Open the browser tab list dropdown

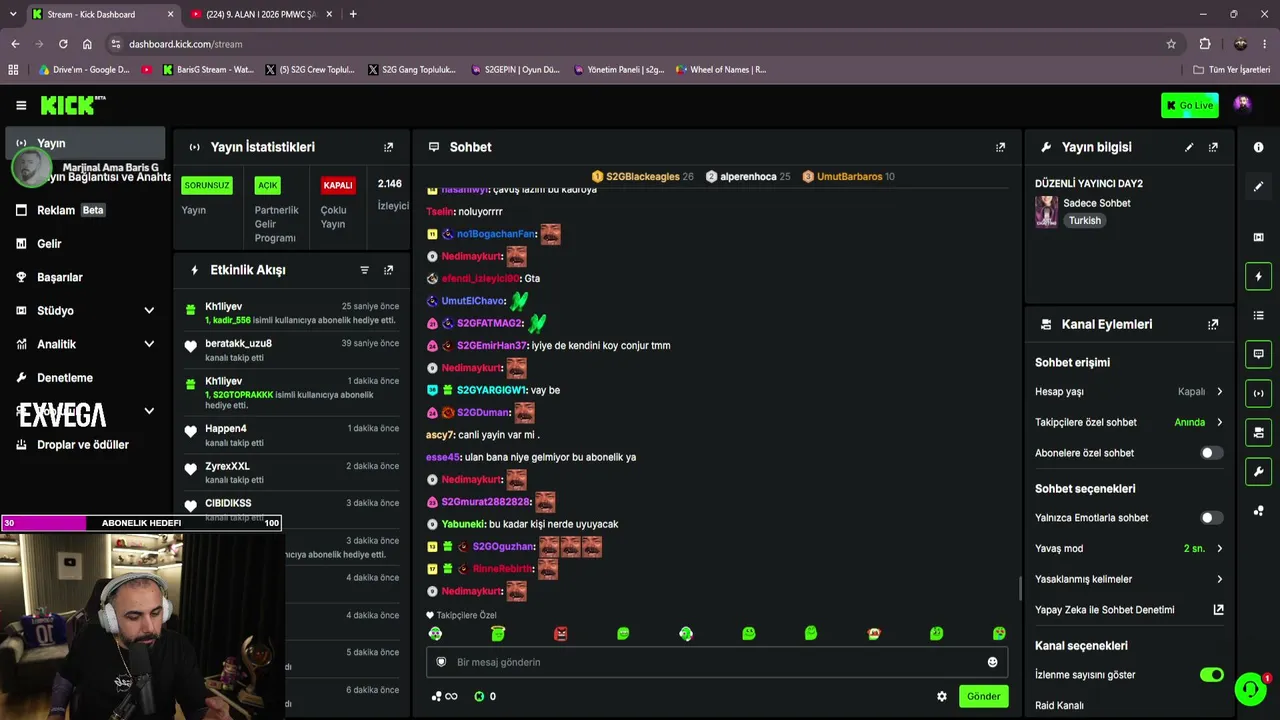click(x=13, y=14)
